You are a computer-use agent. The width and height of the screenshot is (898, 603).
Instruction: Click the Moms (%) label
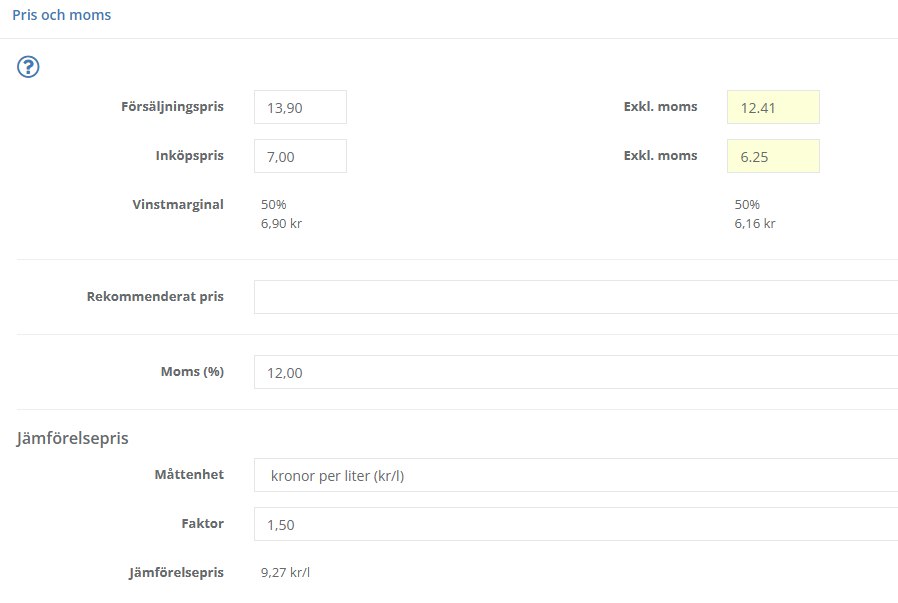tap(192, 372)
